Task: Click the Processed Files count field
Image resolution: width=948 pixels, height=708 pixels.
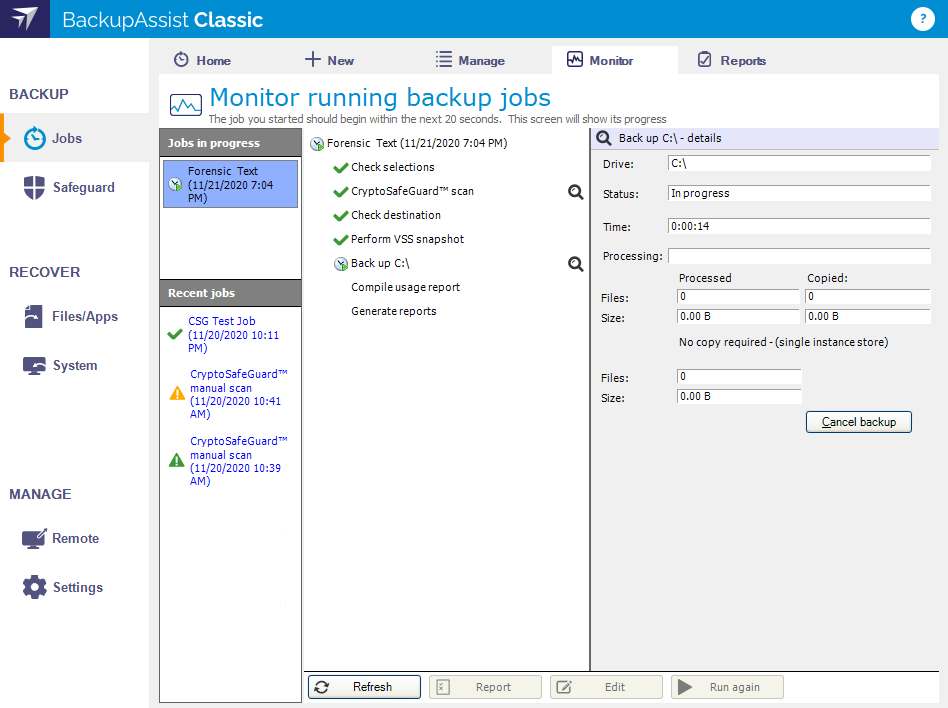Action: point(738,296)
